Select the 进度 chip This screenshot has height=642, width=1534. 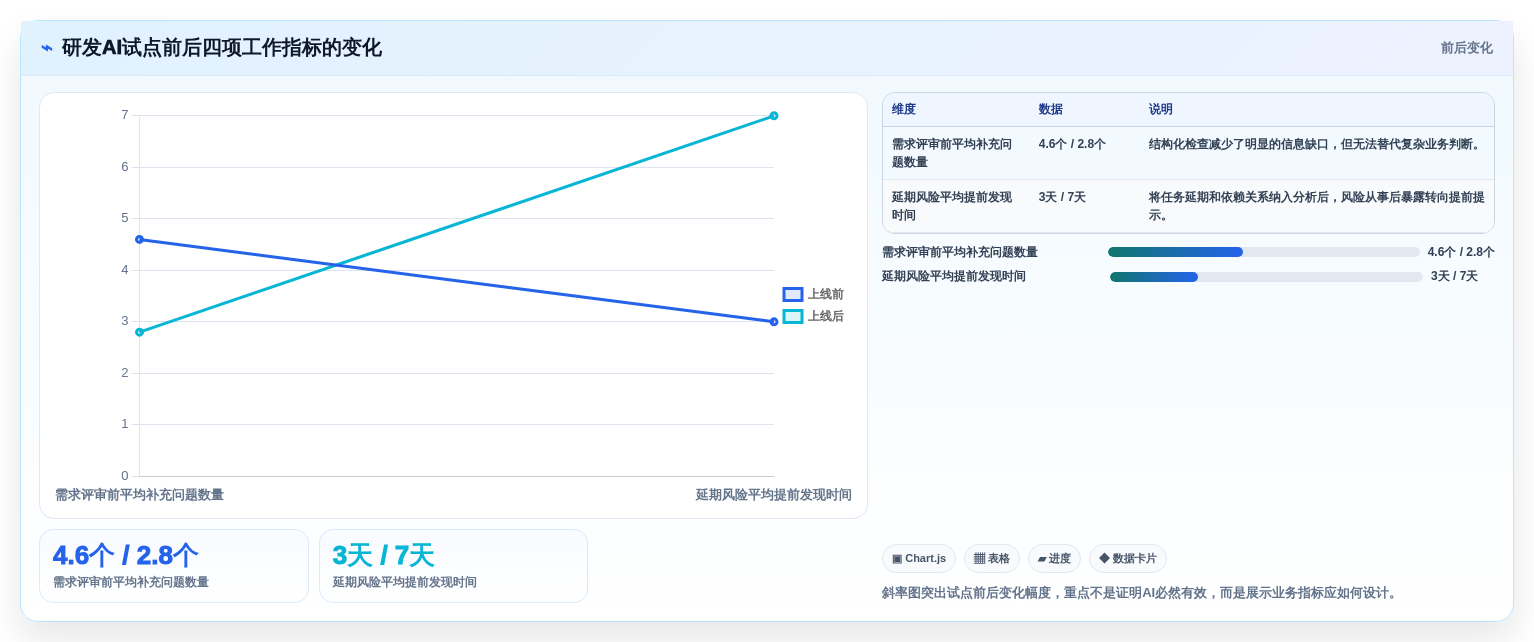pos(1054,558)
